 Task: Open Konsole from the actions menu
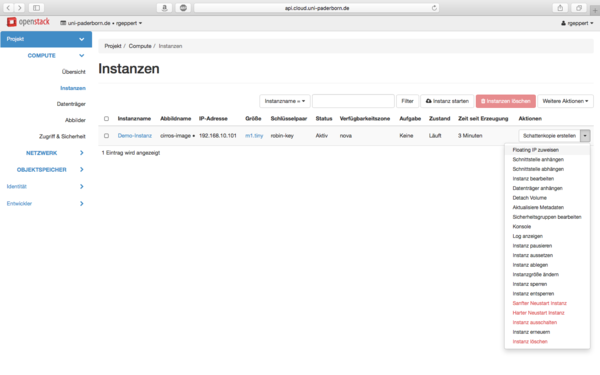click(548, 227)
